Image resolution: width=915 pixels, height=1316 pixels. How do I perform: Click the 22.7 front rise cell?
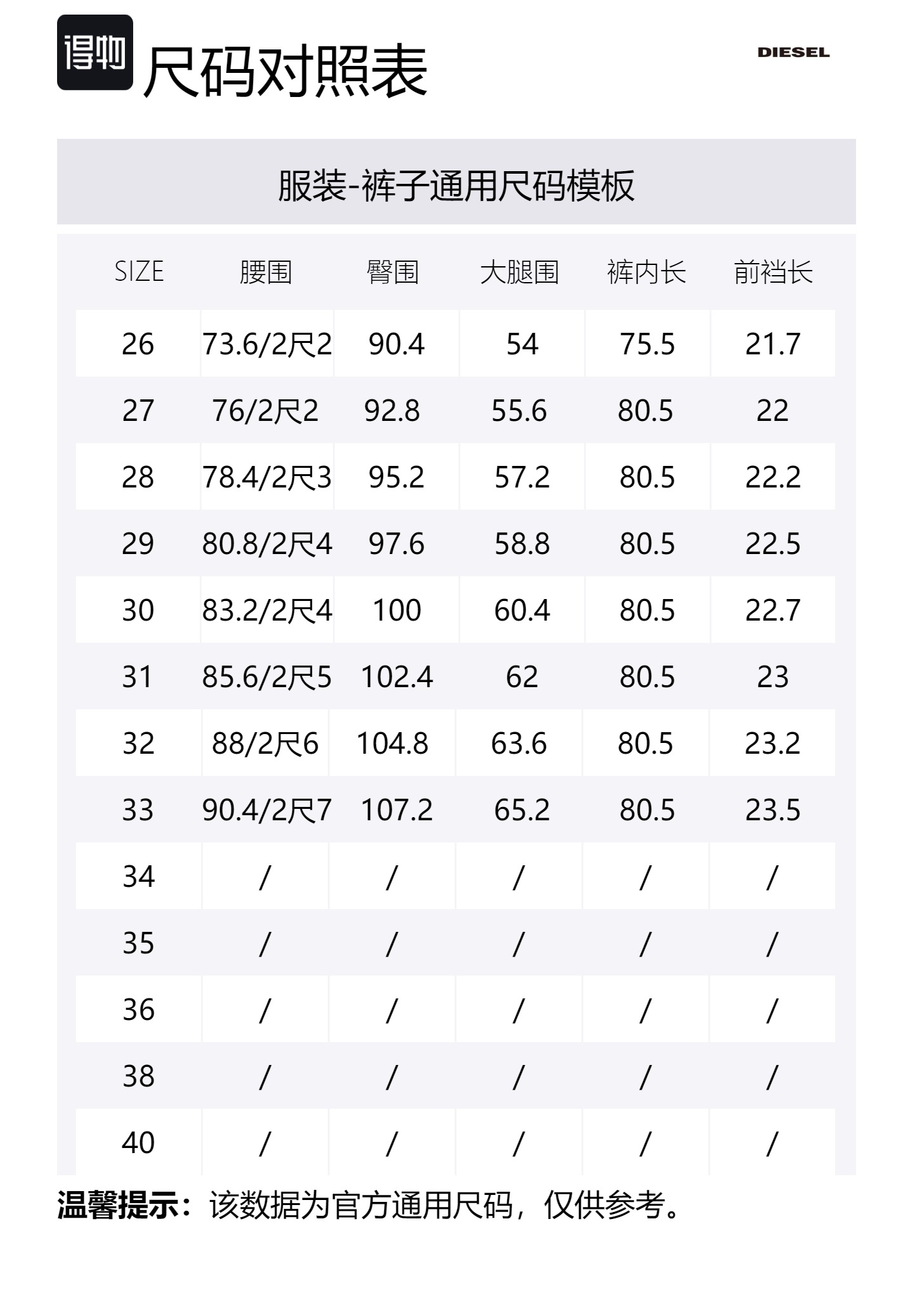(x=772, y=610)
